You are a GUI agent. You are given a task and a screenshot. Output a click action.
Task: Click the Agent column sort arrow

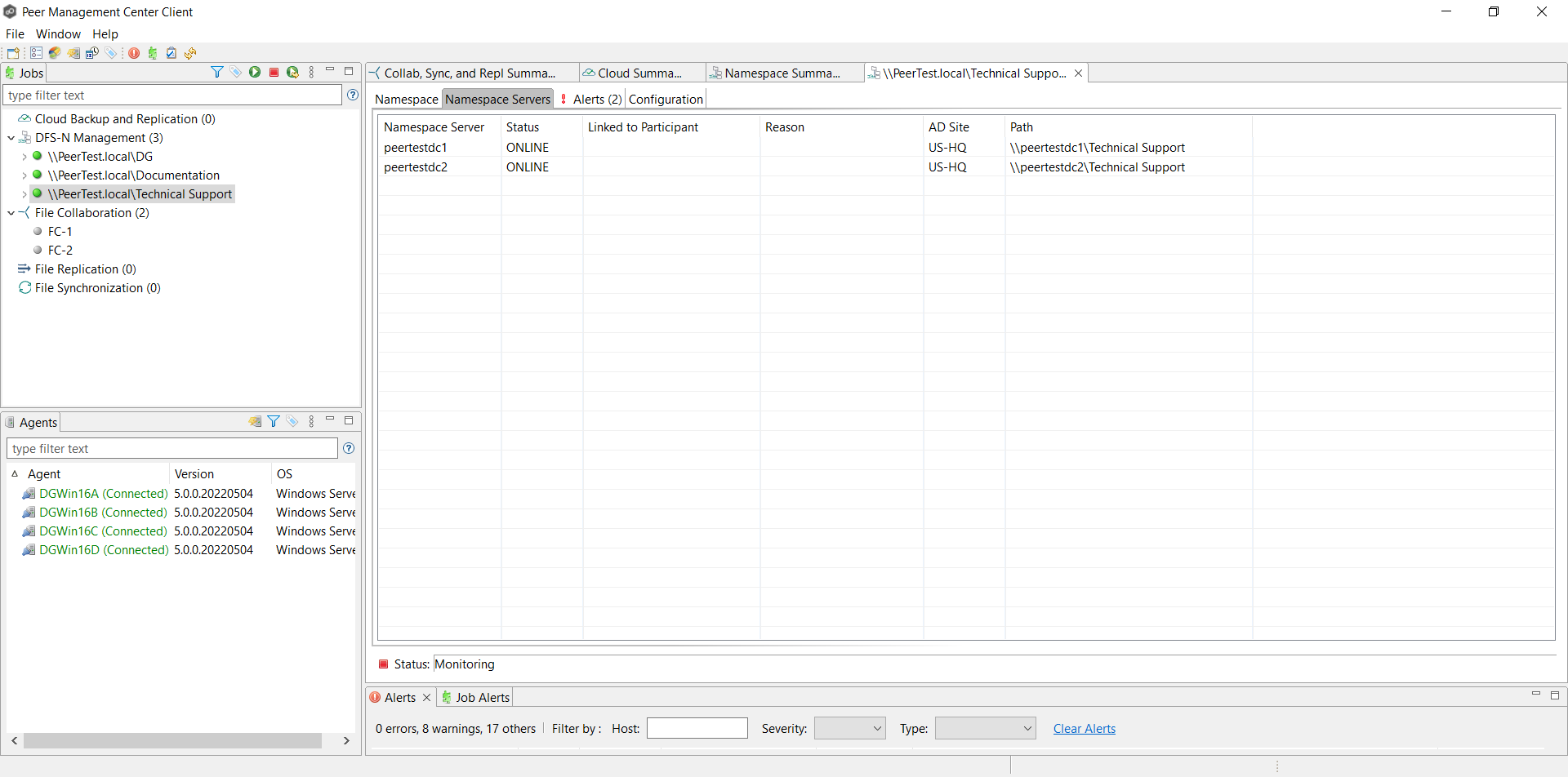coord(15,473)
